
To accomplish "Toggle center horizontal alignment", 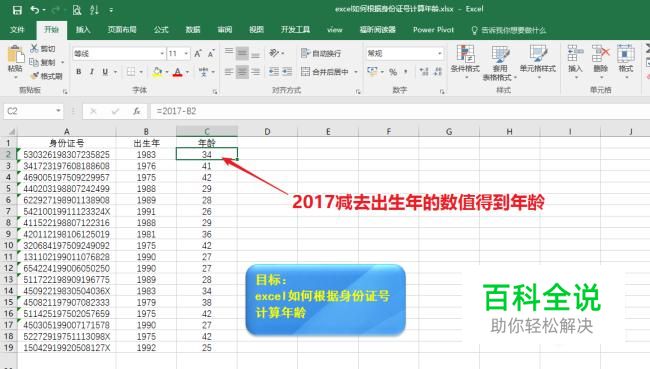I will pyautogui.click(x=242, y=72).
